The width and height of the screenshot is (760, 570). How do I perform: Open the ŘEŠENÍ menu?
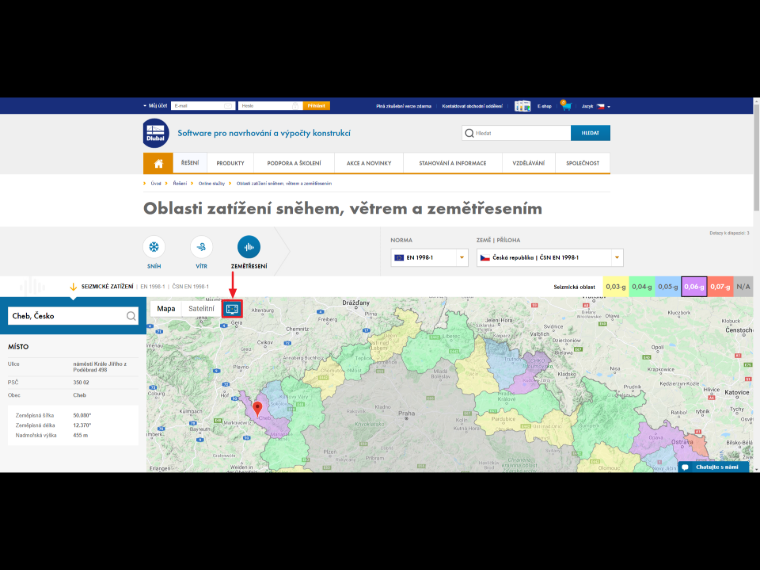190,163
